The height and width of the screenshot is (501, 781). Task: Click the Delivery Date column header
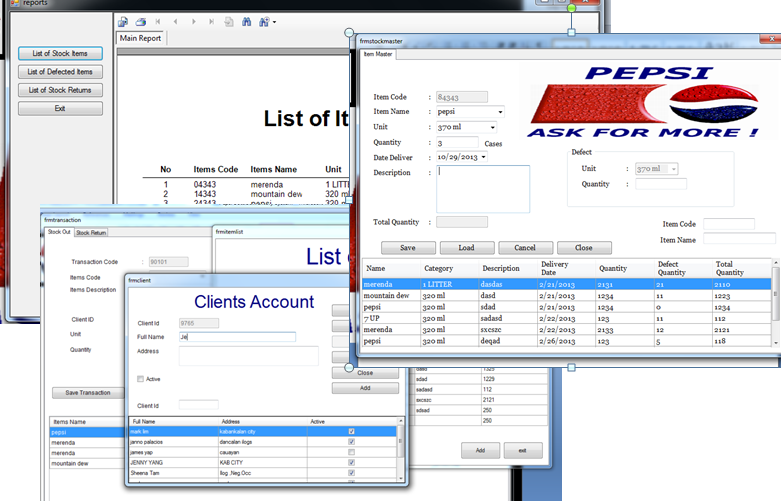click(566, 268)
